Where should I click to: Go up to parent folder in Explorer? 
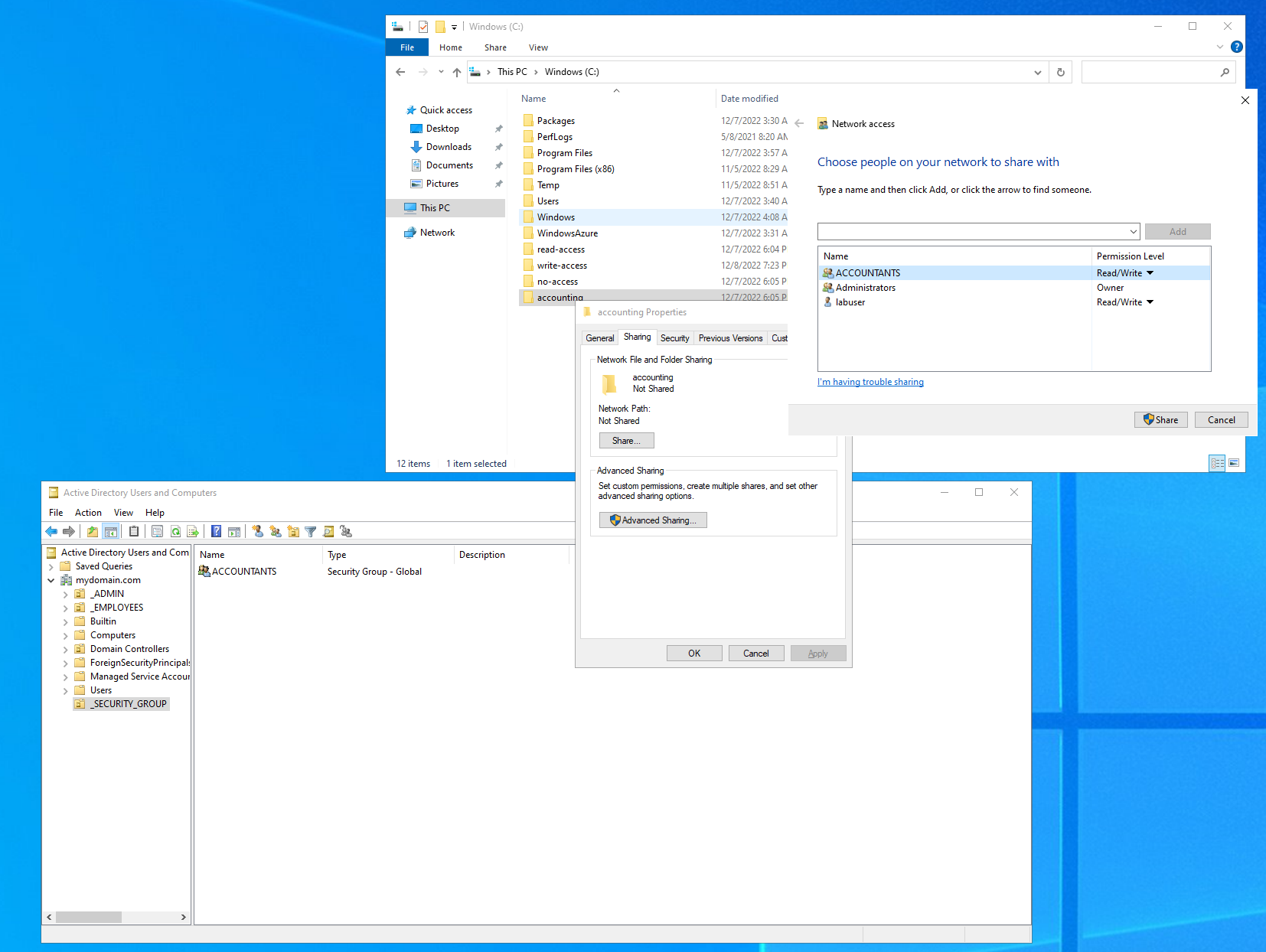(457, 72)
